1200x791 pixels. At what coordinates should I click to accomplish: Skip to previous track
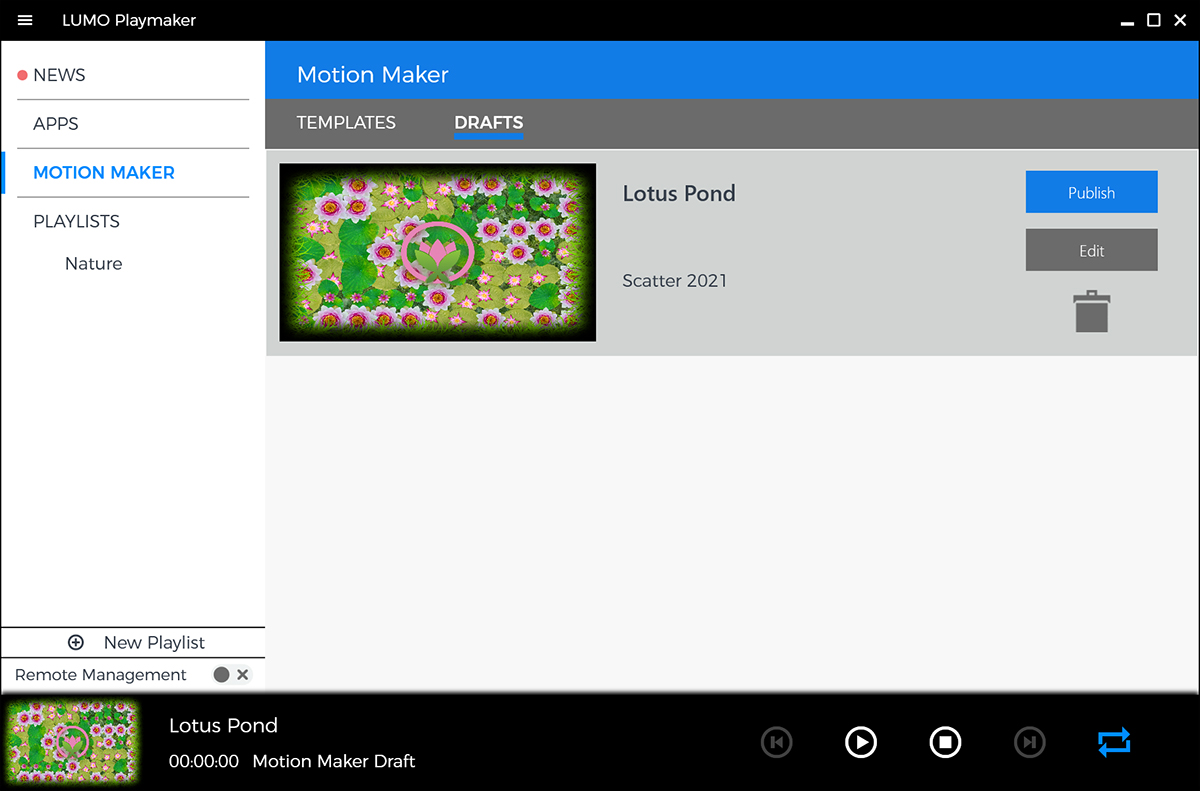(x=776, y=742)
